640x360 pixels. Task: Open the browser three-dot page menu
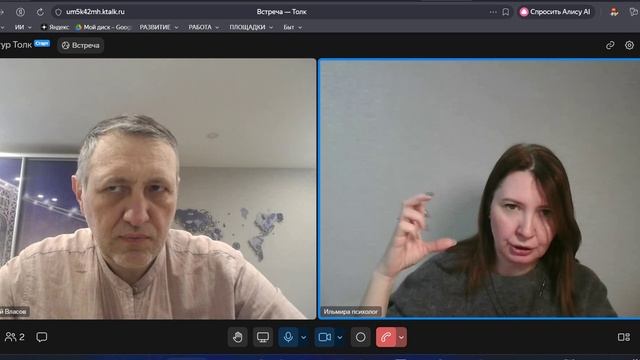[493, 12]
